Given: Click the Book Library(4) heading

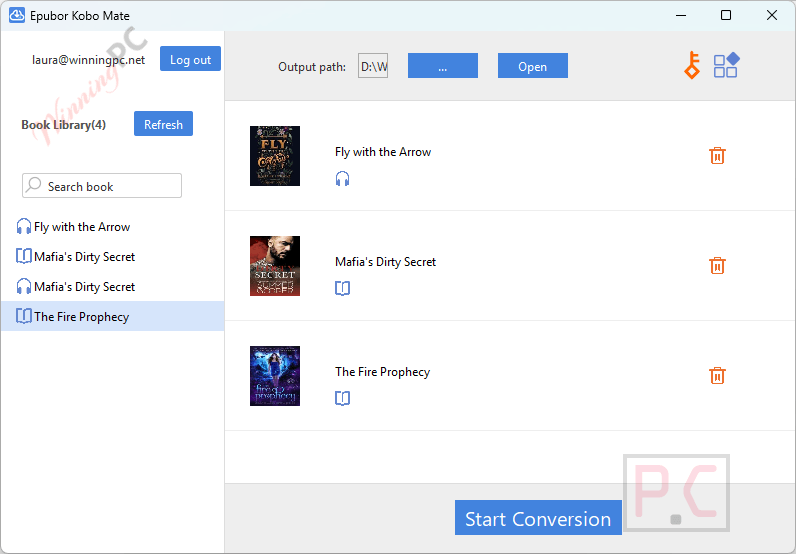Looking at the screenshot, I should 63,125.
